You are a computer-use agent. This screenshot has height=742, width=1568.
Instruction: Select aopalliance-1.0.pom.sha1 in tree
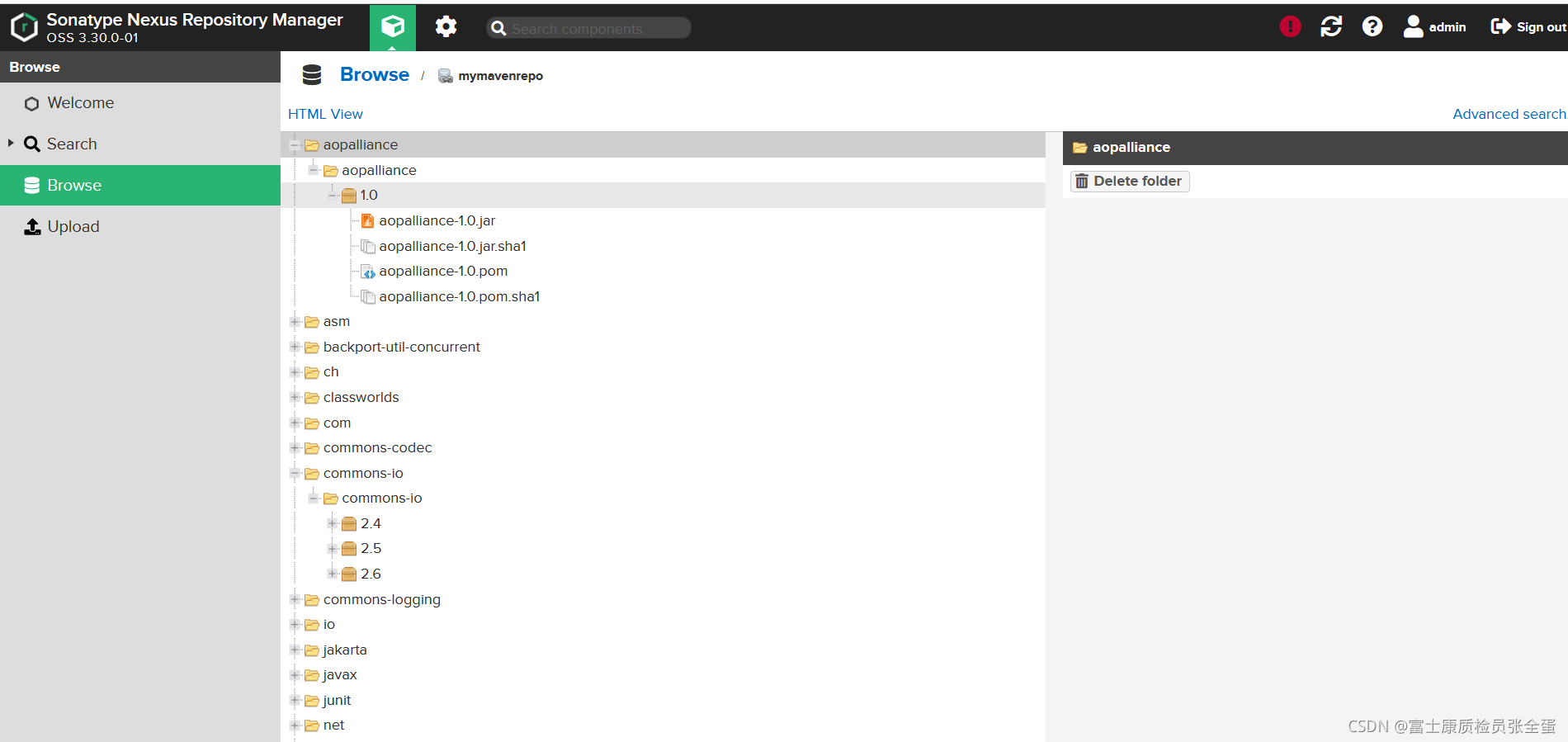point(460,296)
